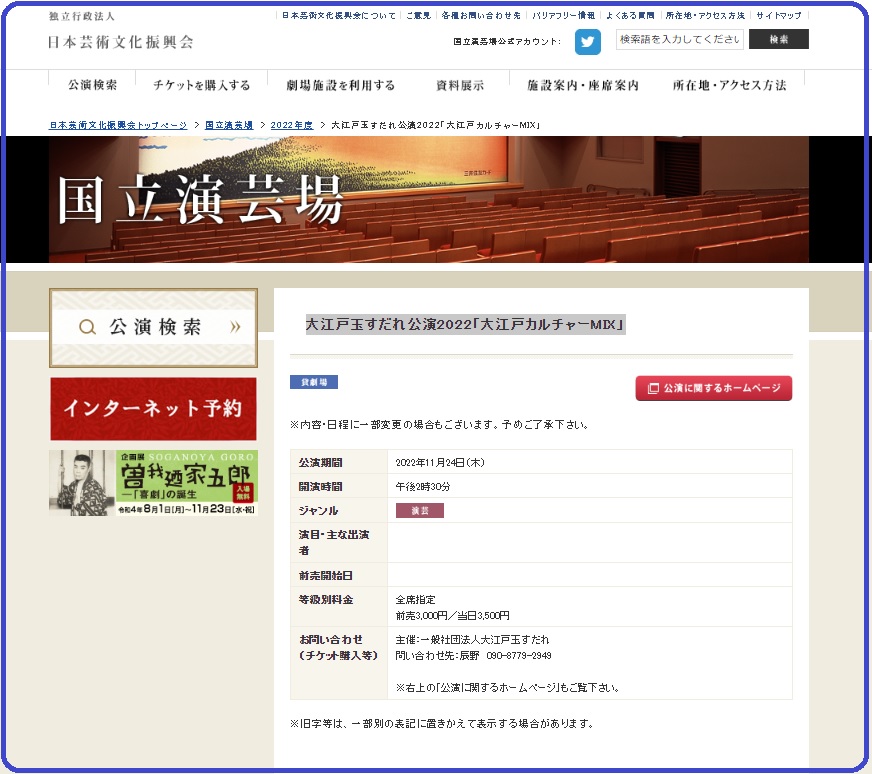872x774 pixels.
Task: Click the note about 旧字等 at page bottom
Action: point(442,723)
